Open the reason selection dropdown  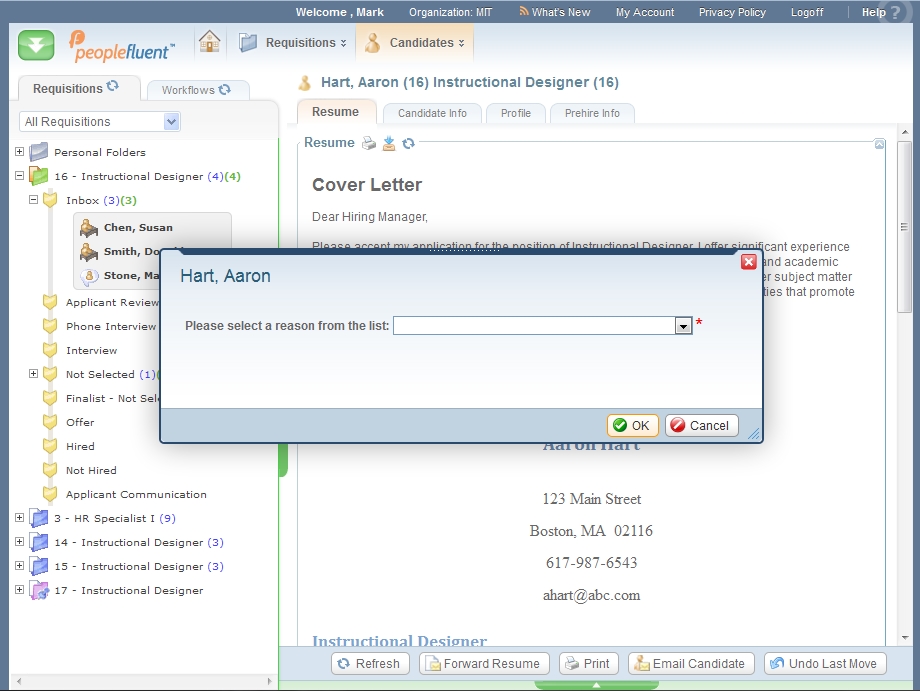pyautogui.click(x=683, y=326)
